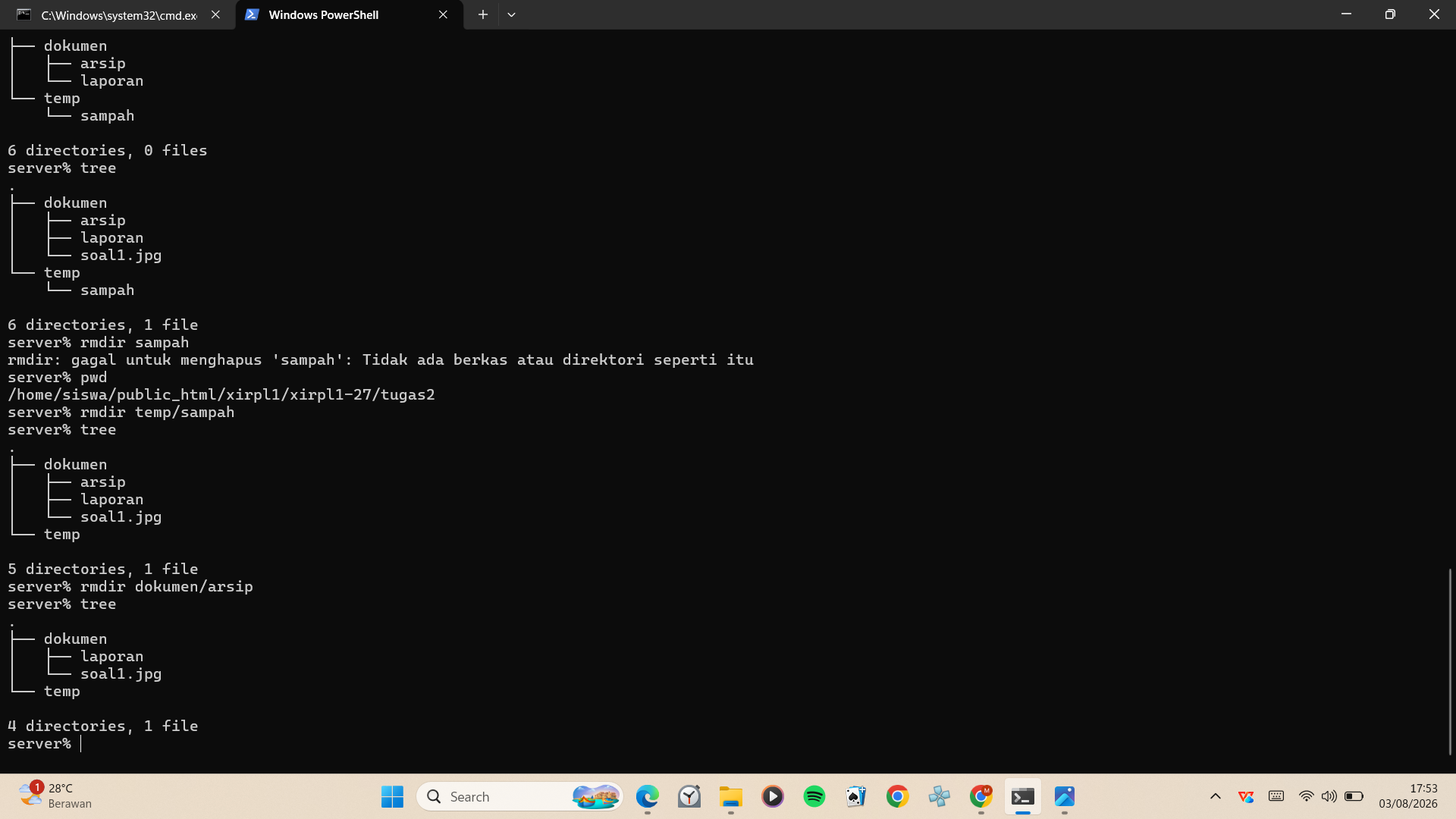Click the Search highlight beach image
Image resolution: width=1456 pixels, height=819 pixels.
(x=596, y=797)
